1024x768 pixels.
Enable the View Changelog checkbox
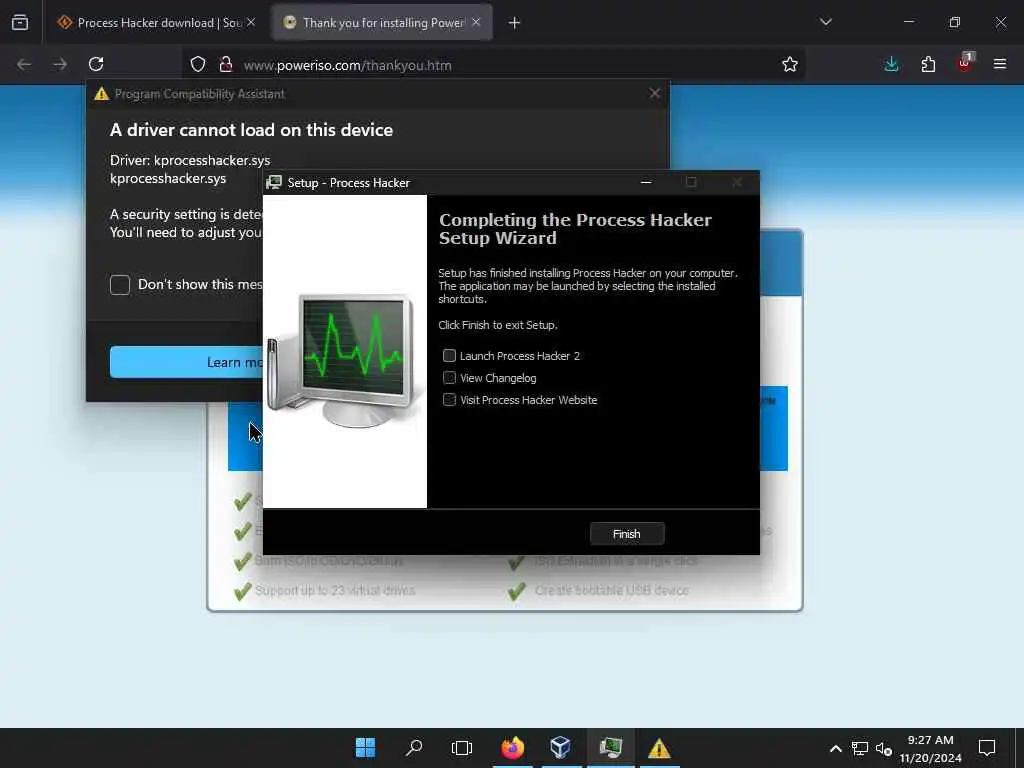449,377
